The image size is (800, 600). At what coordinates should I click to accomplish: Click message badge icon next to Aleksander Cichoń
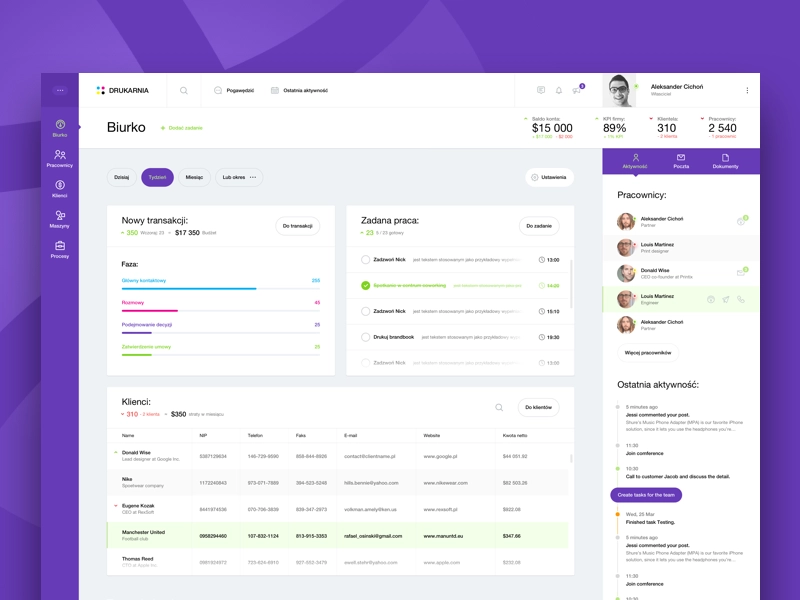point(742,220)
